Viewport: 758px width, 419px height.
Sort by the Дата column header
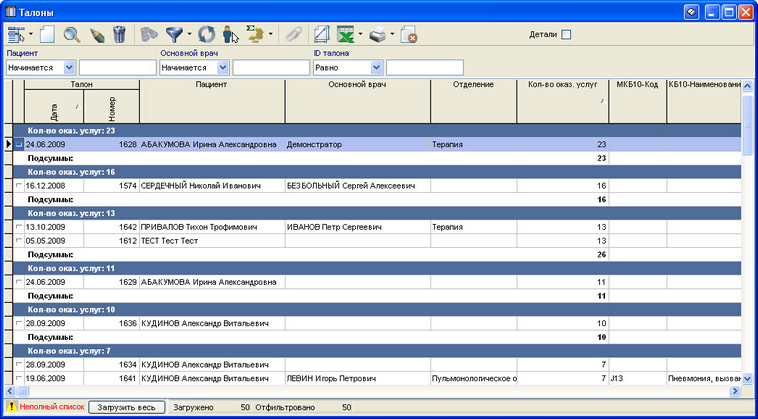tap(54, 106)
